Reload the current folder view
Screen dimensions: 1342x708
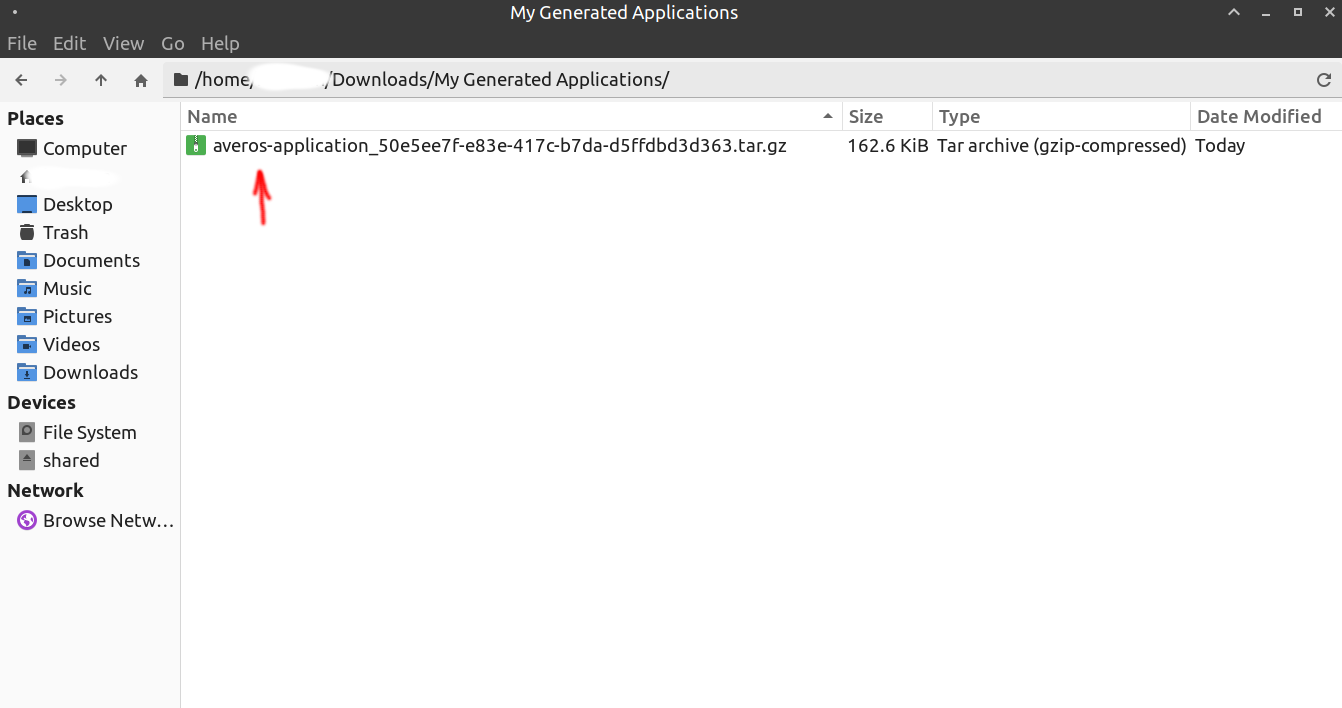pos(1324,80)
